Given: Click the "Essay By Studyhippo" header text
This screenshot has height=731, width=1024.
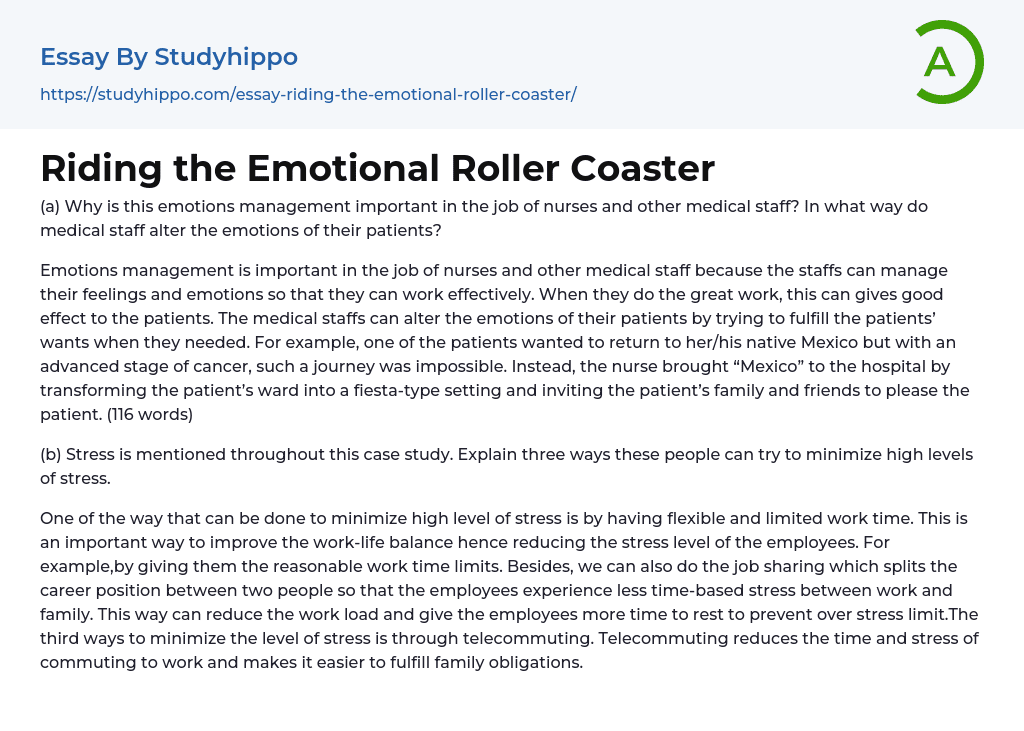Looking at the screenshot, I should tap(169, 57).
